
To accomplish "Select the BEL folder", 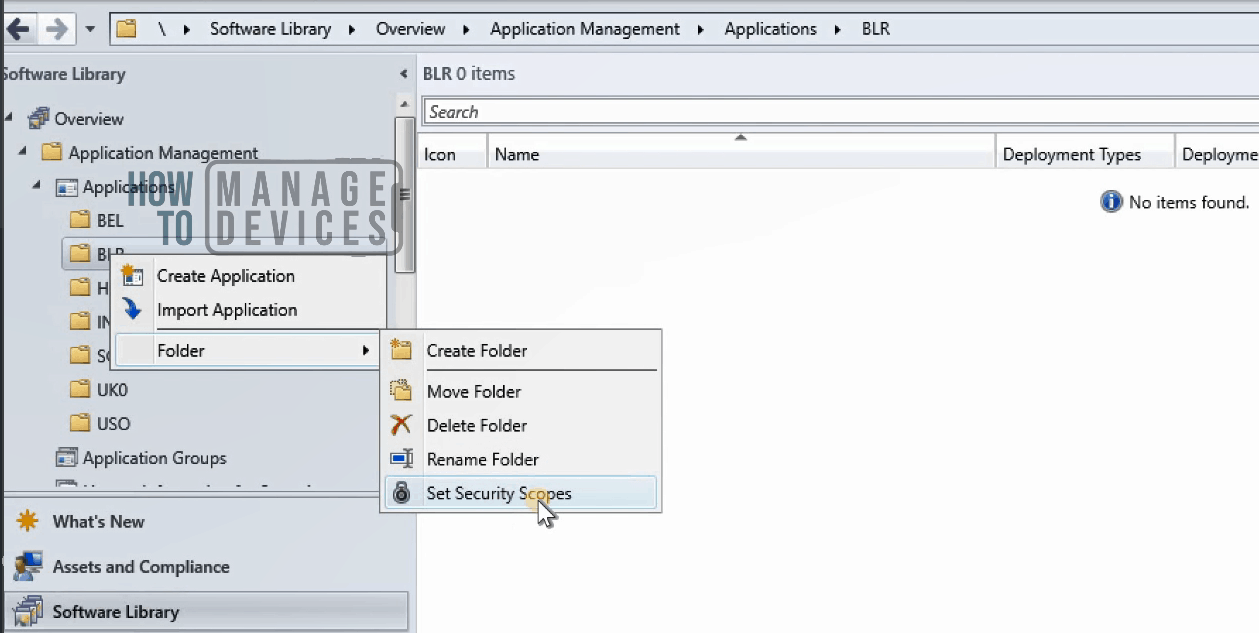I will click(x=110, y=220).
